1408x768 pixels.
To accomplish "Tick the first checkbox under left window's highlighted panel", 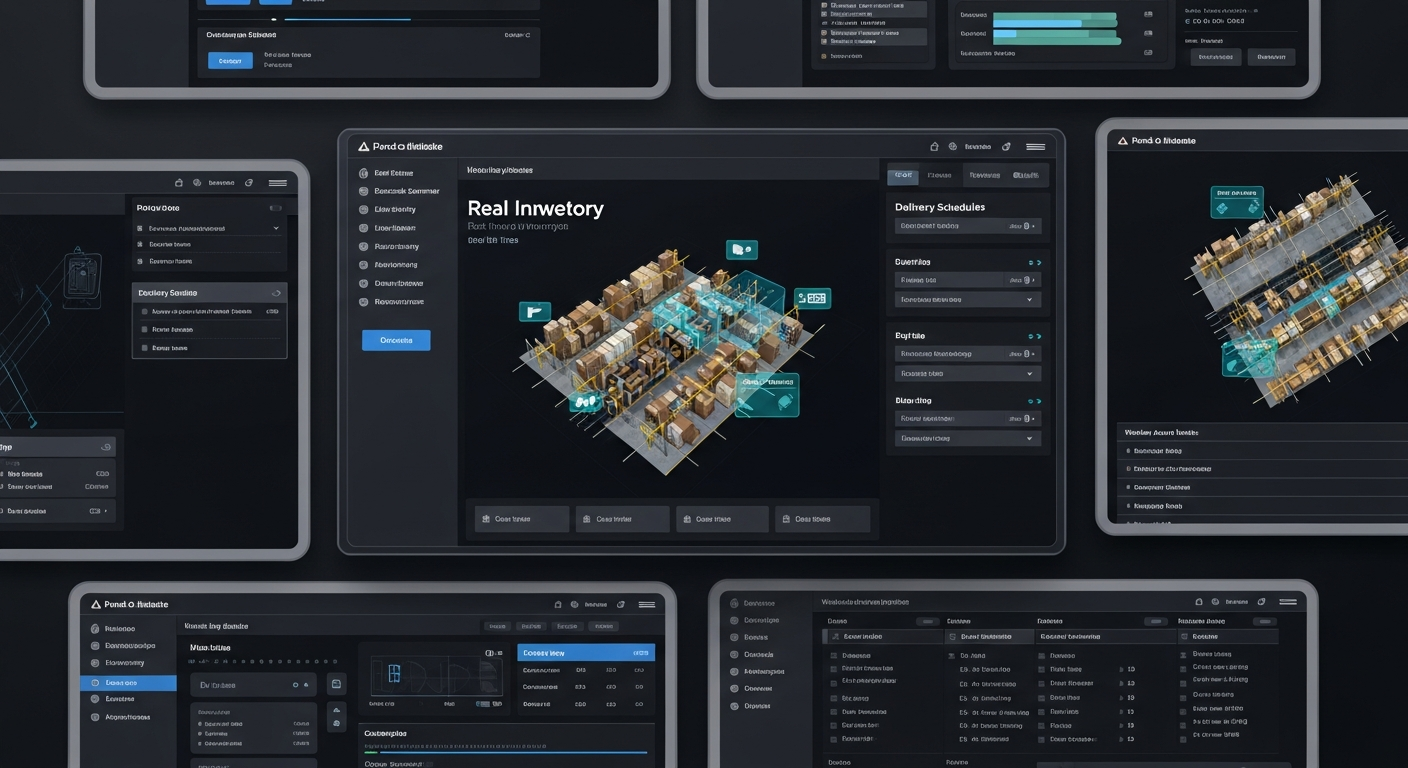I will 145,311.
